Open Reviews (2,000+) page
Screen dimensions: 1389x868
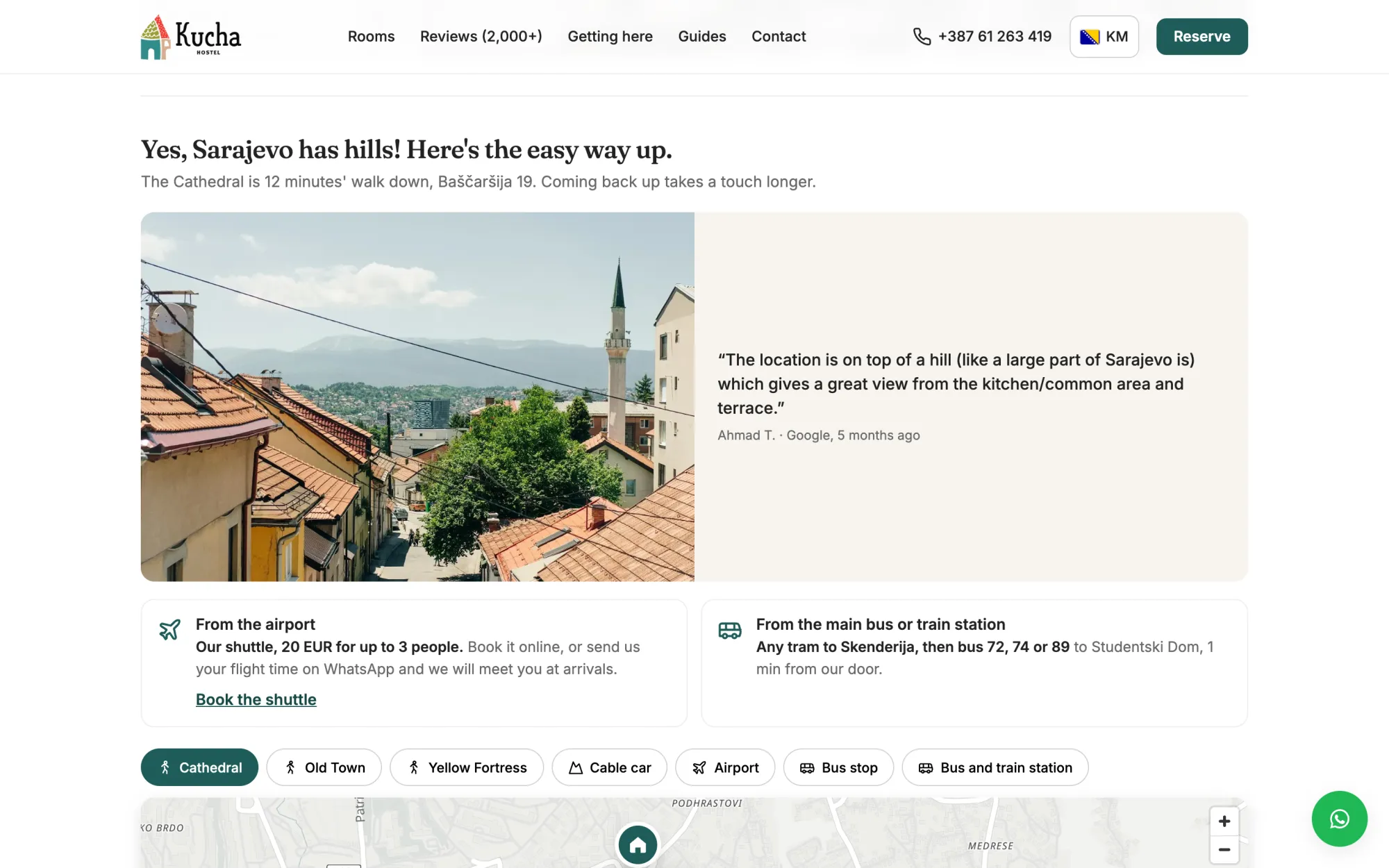481,36
